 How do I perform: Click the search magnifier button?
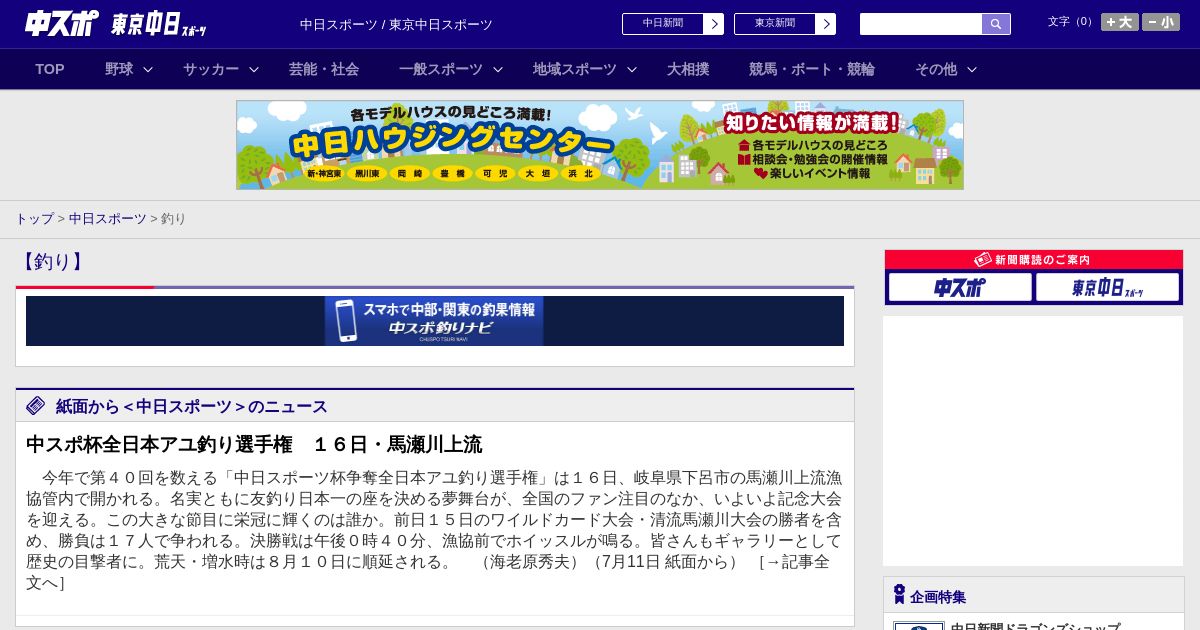(x=996, y=24)
